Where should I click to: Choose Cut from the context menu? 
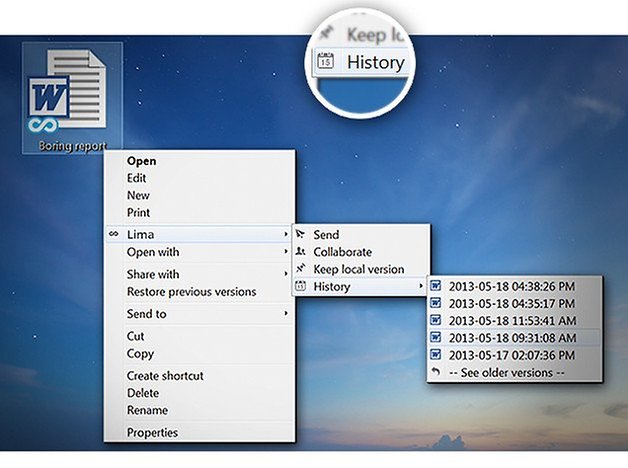[x=199, y=336]
